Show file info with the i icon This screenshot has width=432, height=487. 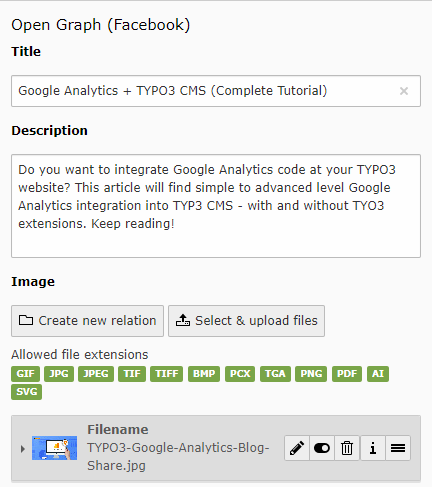[373, 448]
